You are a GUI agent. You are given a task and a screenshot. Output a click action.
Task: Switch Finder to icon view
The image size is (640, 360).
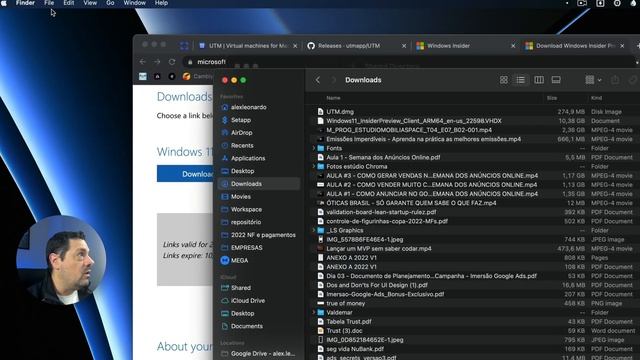point(504,80)
